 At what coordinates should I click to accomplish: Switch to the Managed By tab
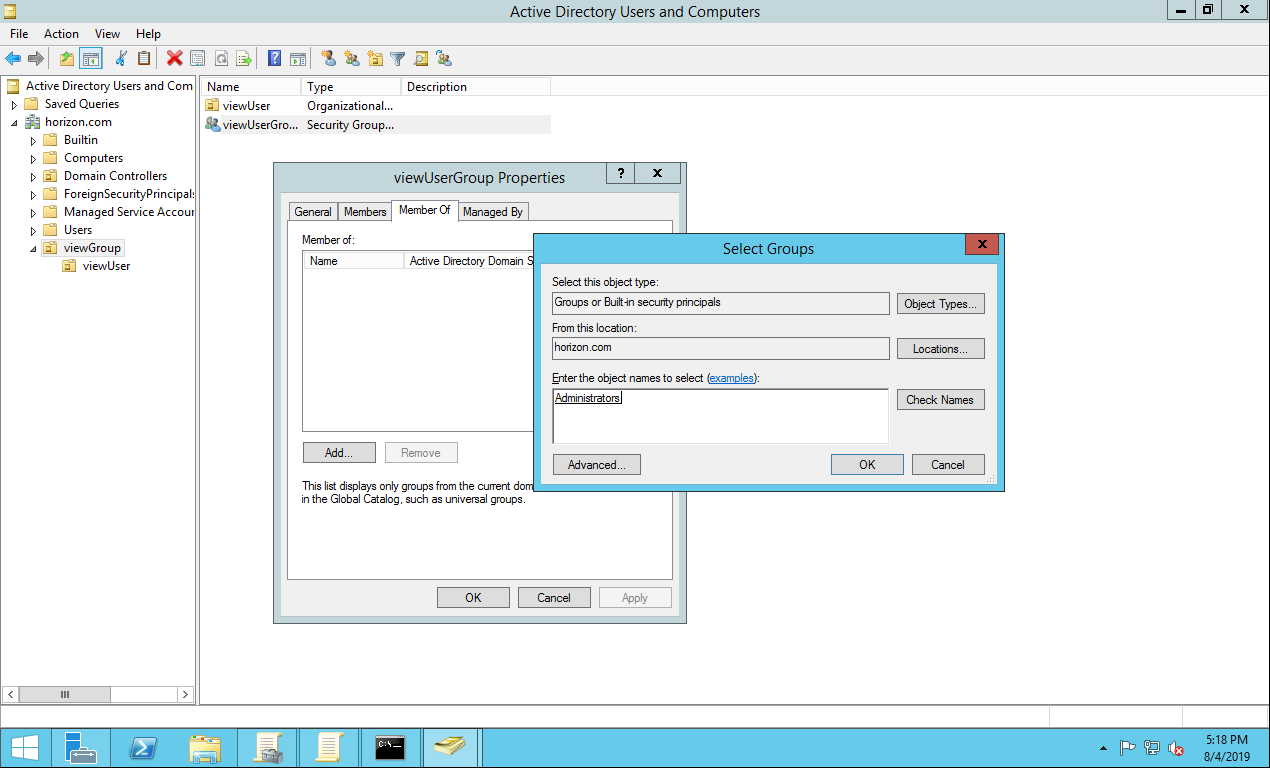click(x=492, y=212)
